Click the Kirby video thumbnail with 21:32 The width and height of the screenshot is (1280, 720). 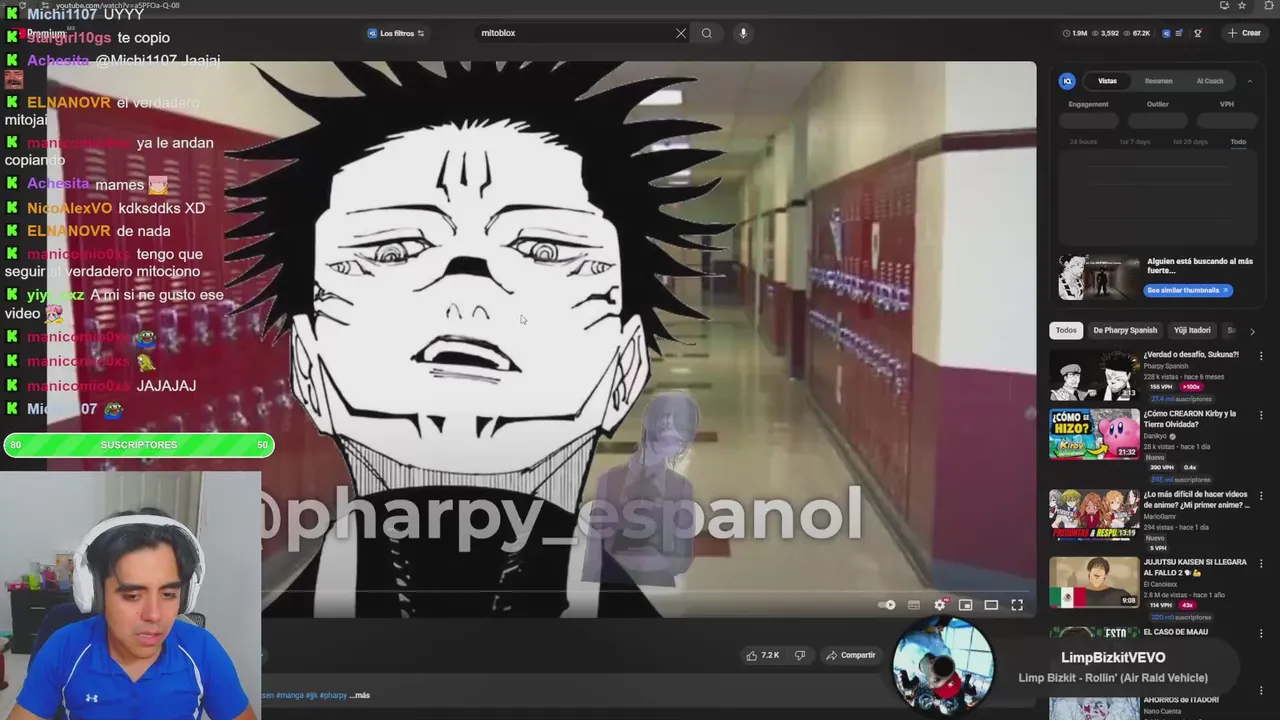(1094, 434)
